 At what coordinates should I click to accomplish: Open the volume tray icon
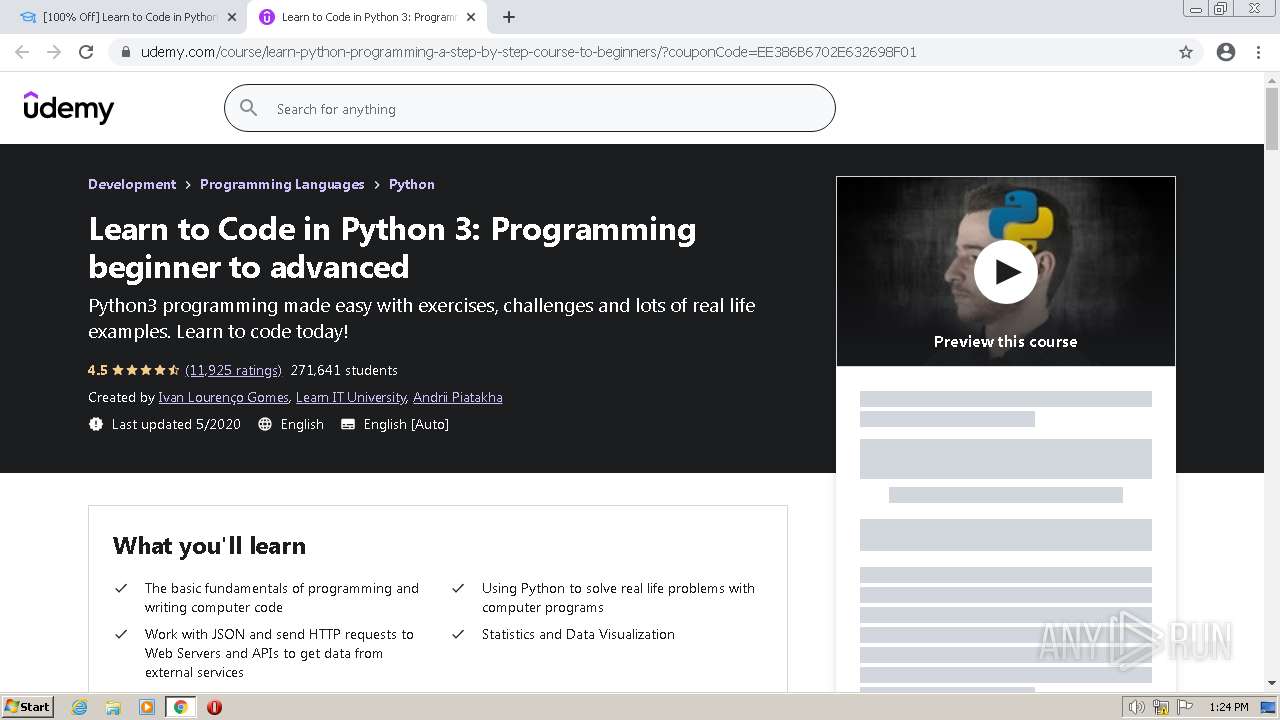1136,707
